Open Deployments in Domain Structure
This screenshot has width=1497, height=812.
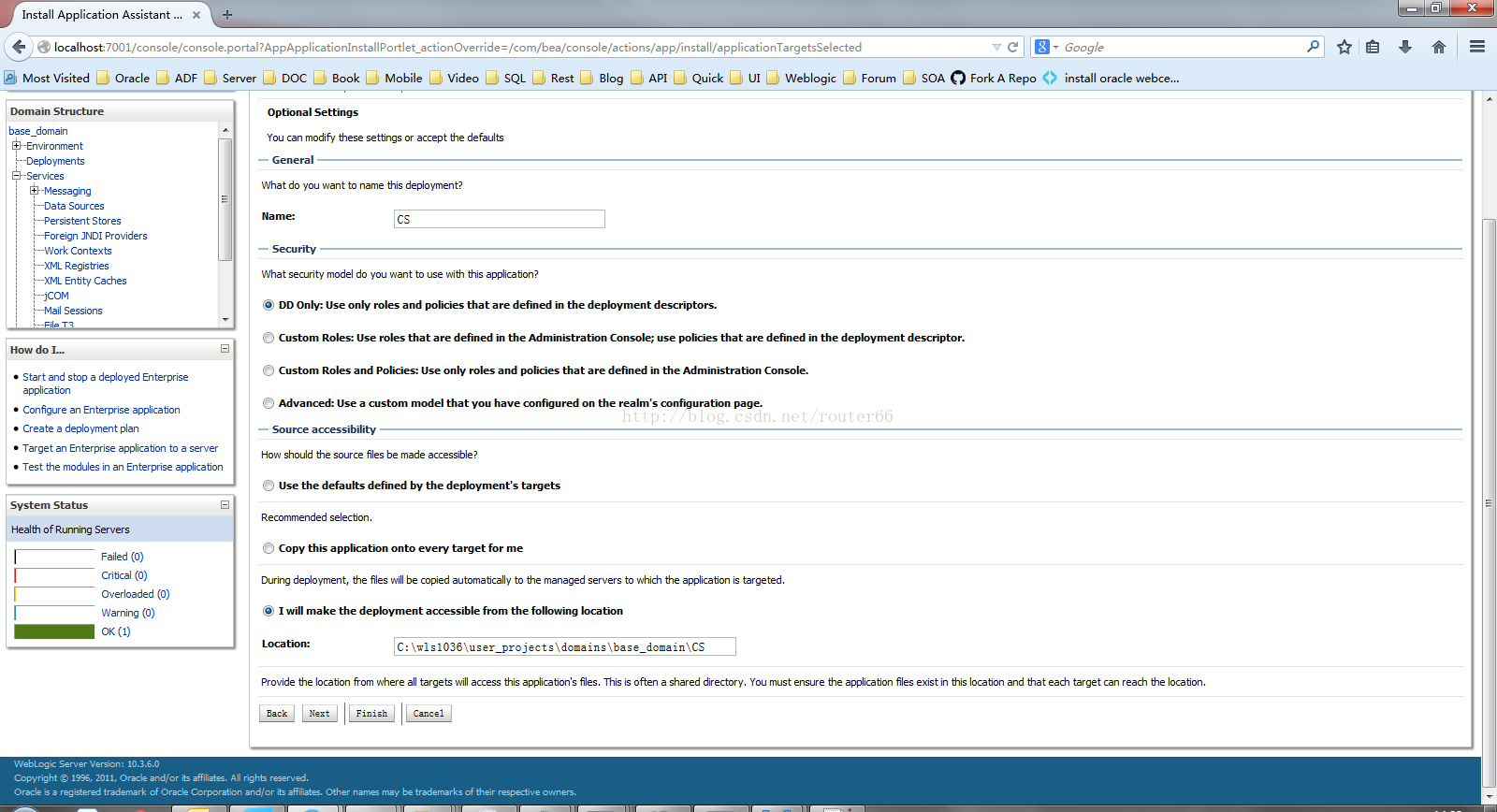[x=55, y=161]
